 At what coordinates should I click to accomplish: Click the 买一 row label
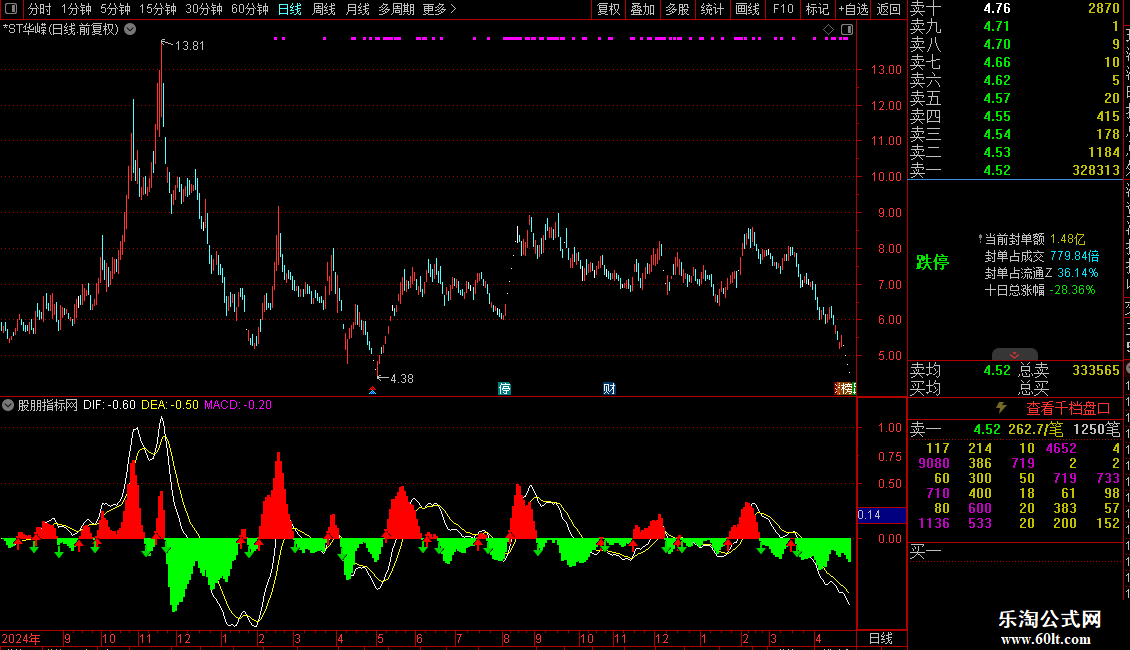pos(925,553)
